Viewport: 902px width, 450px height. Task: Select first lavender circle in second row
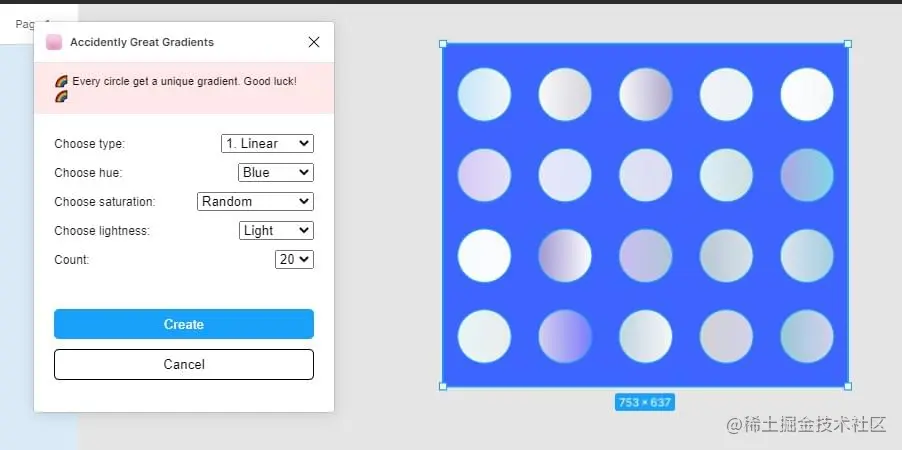point(484,175)
